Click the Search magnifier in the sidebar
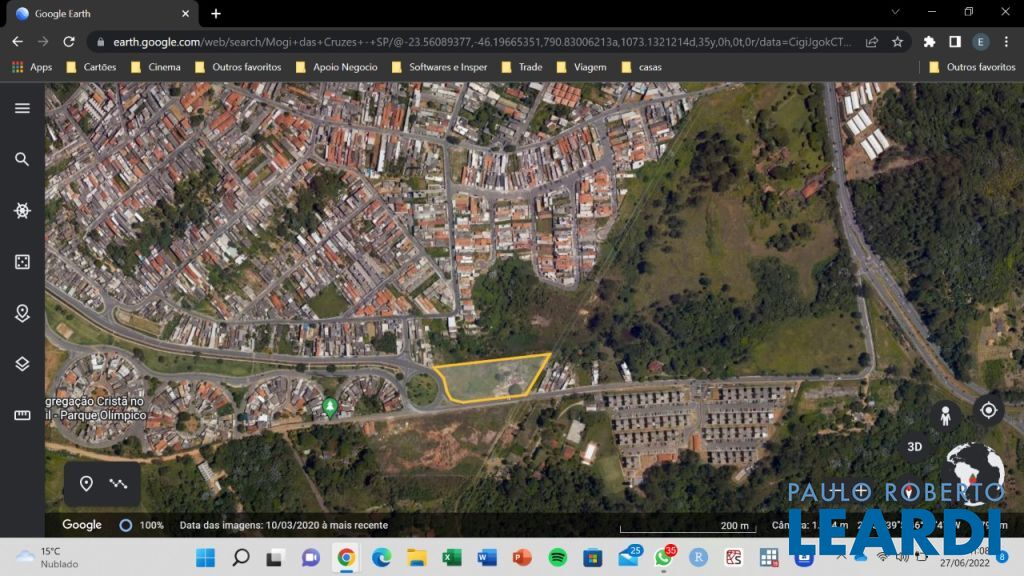The width and height of the screenshot is (1024, 576). click(x=22, y=159)
